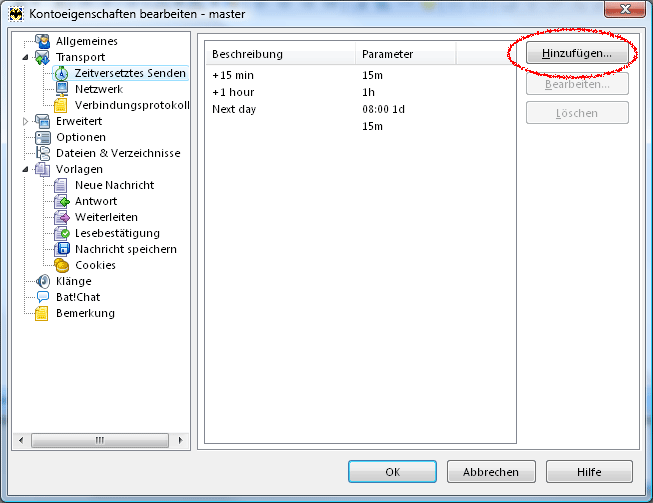Select Nachricht speichern entry
The height and width of the screenshot is (503, 653).
[x=126, y=249]
